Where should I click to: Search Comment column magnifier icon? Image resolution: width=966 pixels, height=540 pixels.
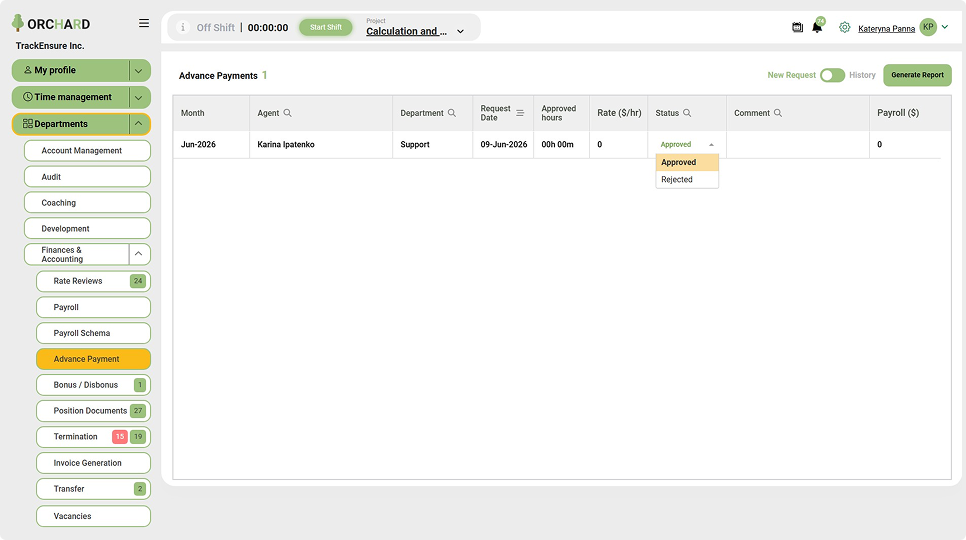click(777, 113)
